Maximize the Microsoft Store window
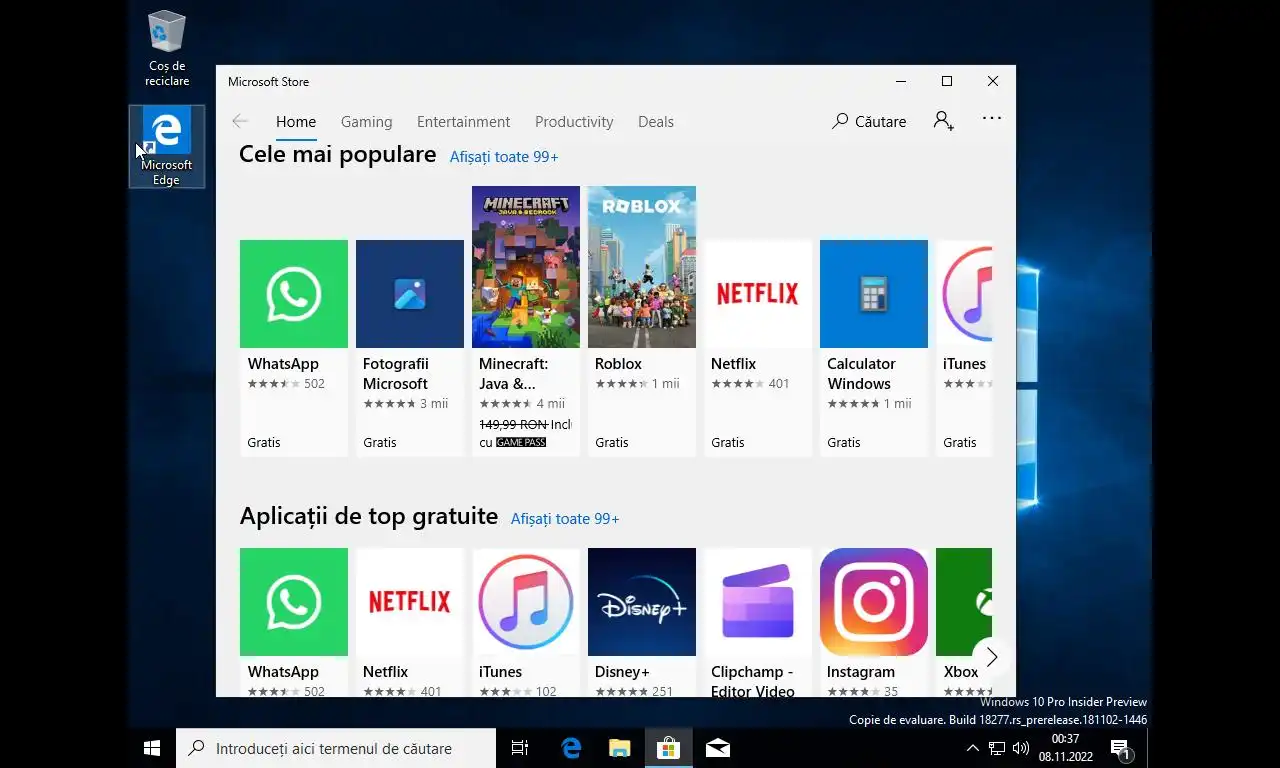Screen dimensions: 1280x768 click(947, 81)
